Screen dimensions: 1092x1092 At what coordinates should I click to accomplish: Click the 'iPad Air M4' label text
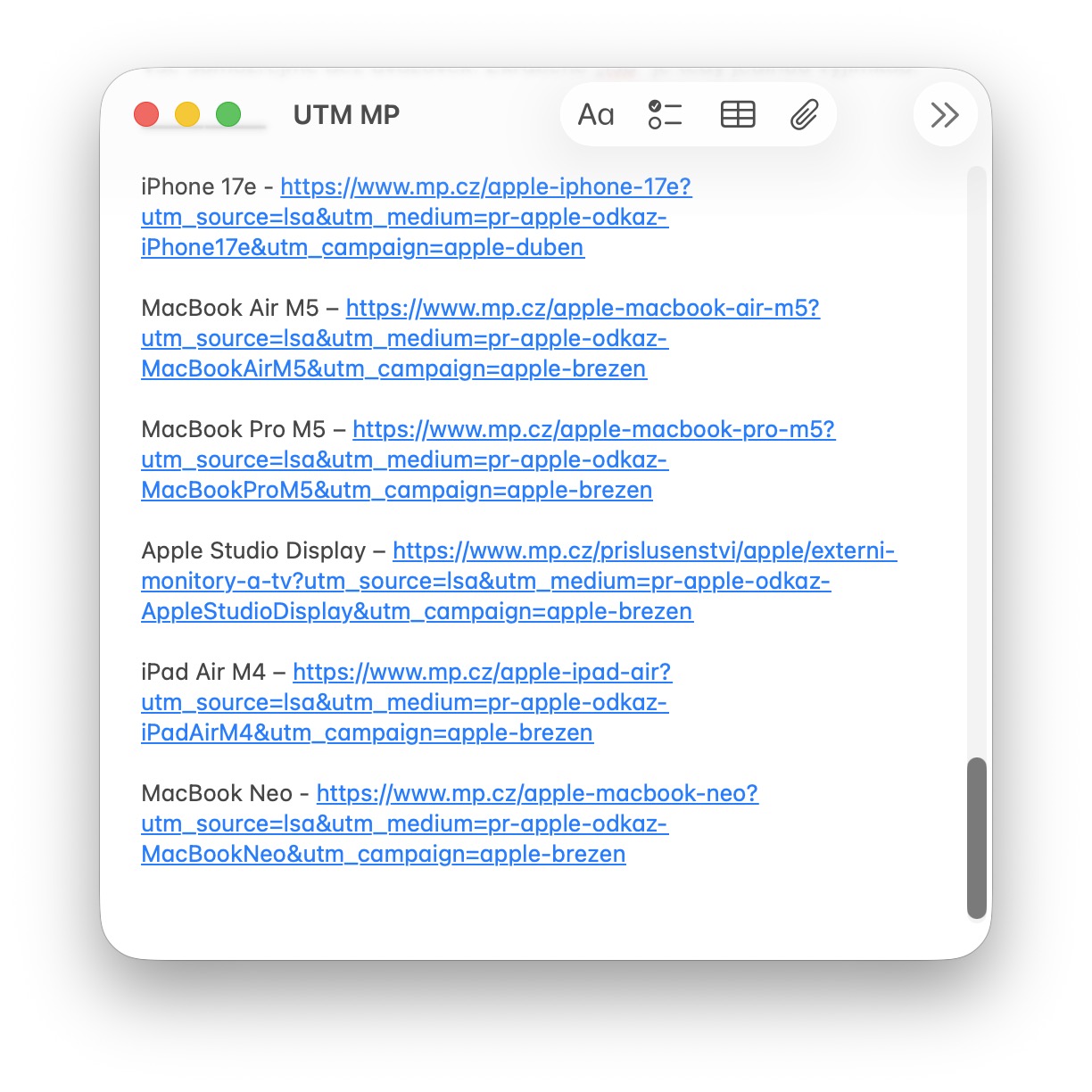(203, 672)
